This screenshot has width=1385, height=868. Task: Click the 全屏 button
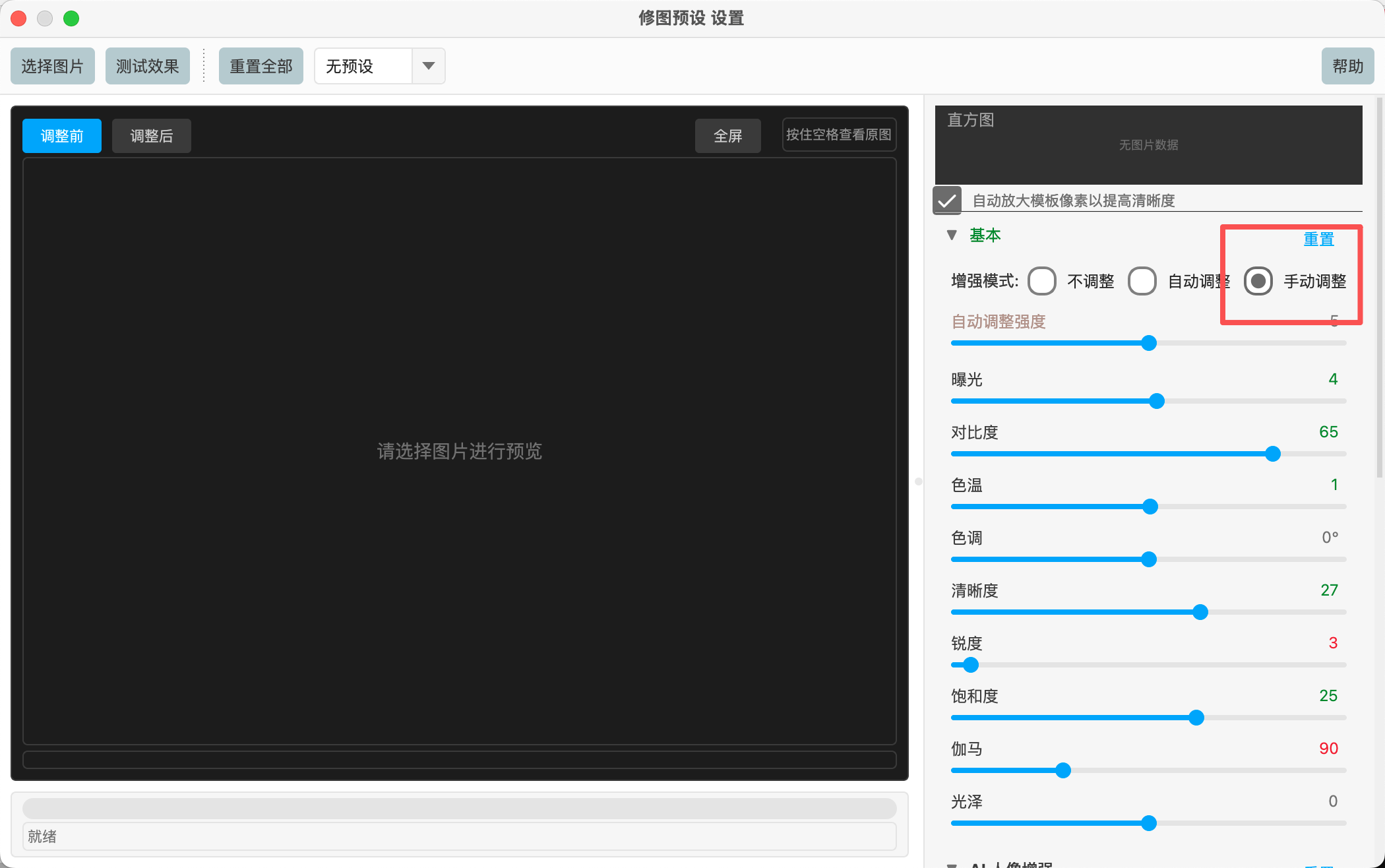[x=727, y=135]
